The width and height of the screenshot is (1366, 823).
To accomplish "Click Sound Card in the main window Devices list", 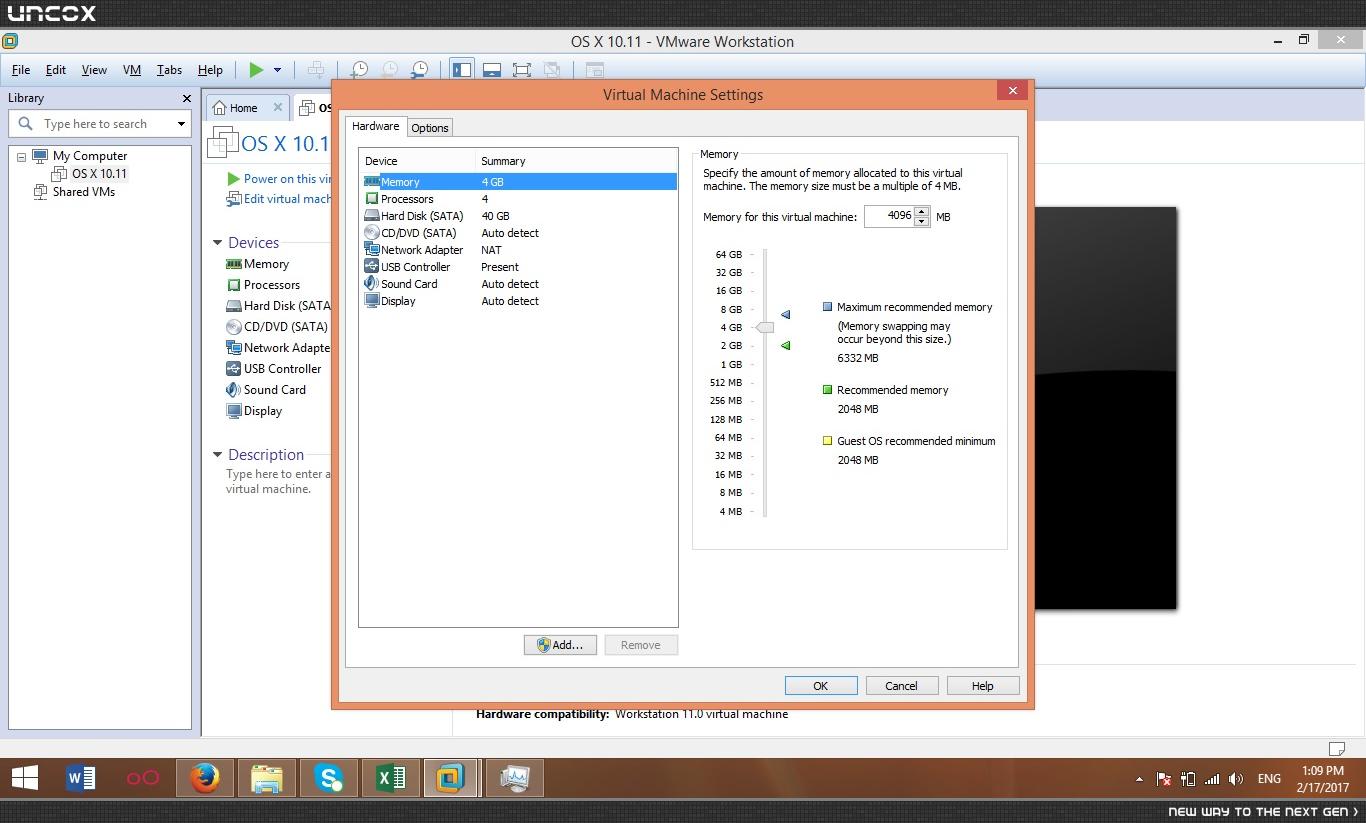I will point(266,390).
